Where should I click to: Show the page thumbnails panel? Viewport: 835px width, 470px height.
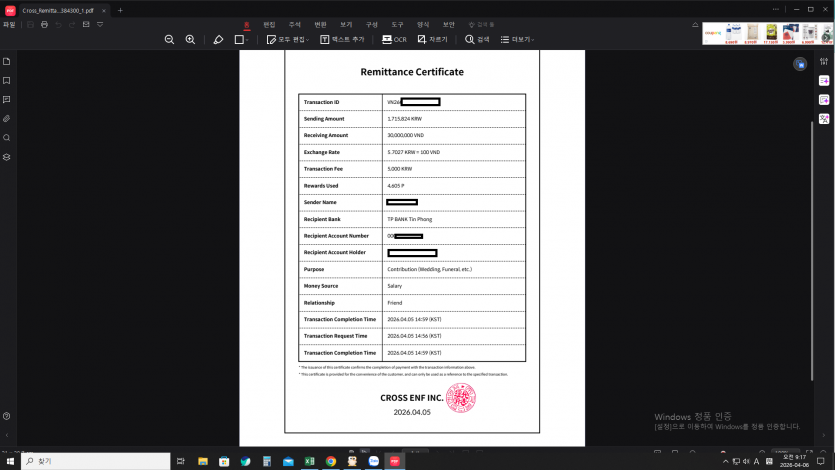[7, 62]
